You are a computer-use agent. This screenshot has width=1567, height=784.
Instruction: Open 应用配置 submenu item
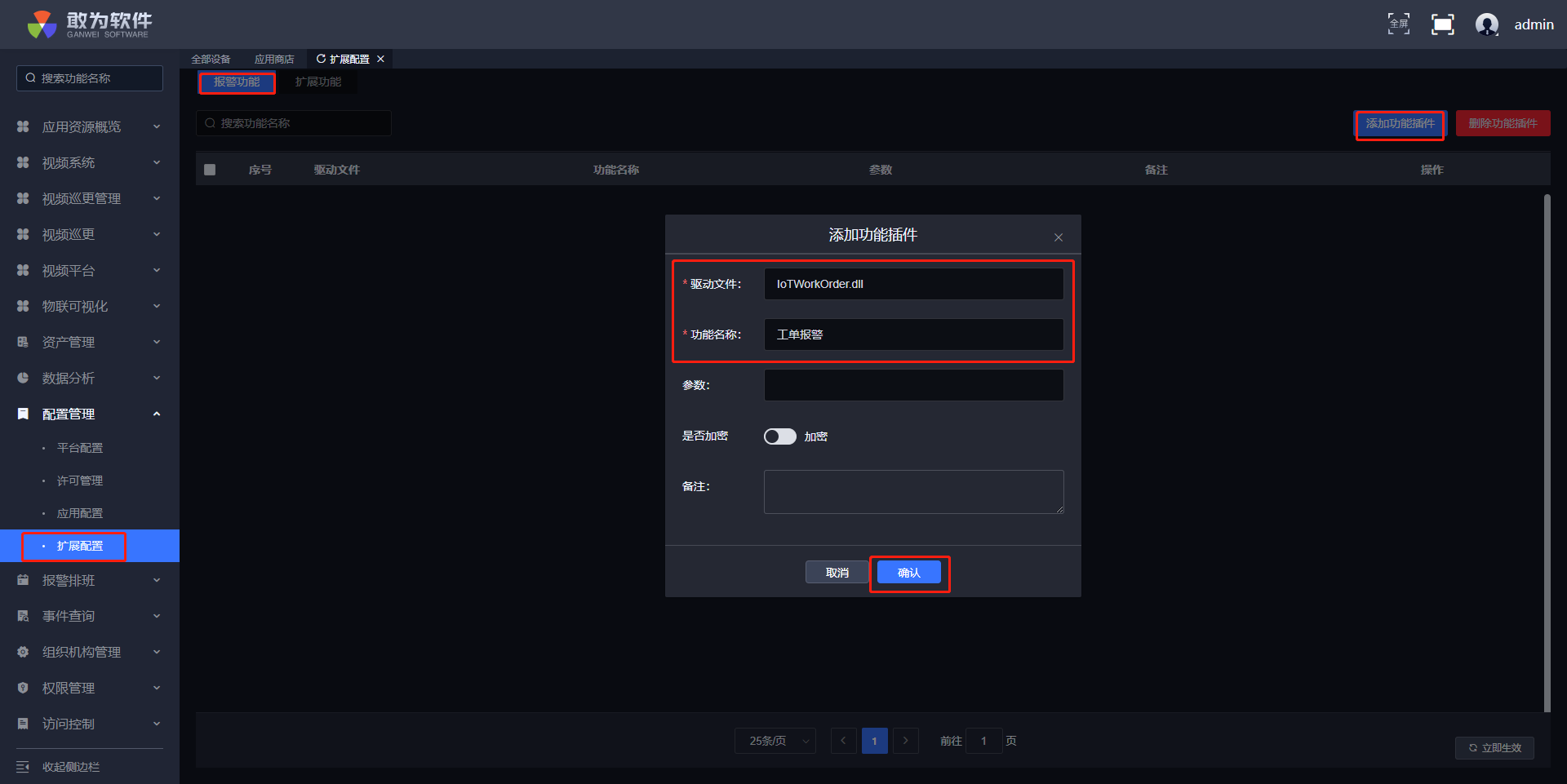pos(80,513)
